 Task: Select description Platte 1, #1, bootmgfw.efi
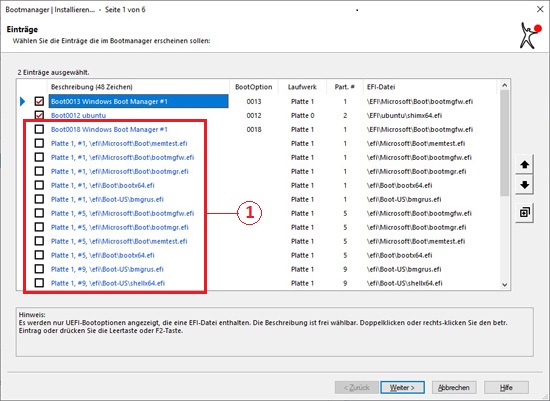click(122, 158)
